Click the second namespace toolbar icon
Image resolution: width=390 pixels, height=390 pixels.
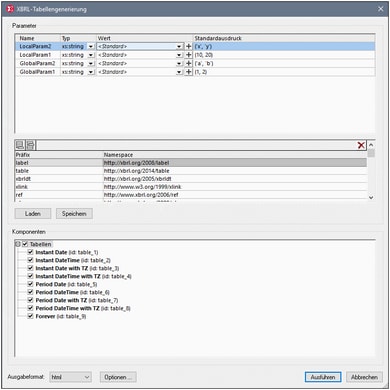[x=30, y=145]
